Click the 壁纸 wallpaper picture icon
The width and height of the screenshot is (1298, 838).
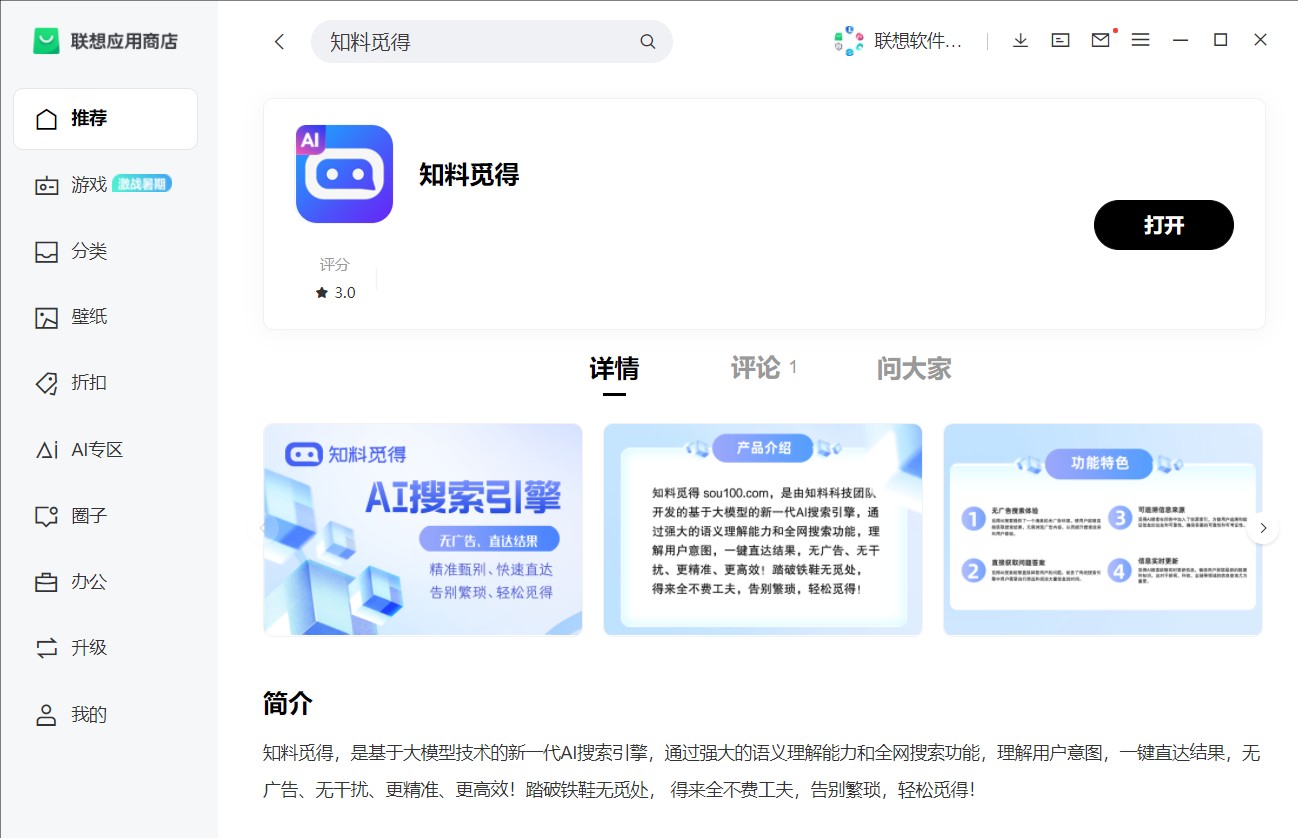pyautogui.click(x=46, y=318)
